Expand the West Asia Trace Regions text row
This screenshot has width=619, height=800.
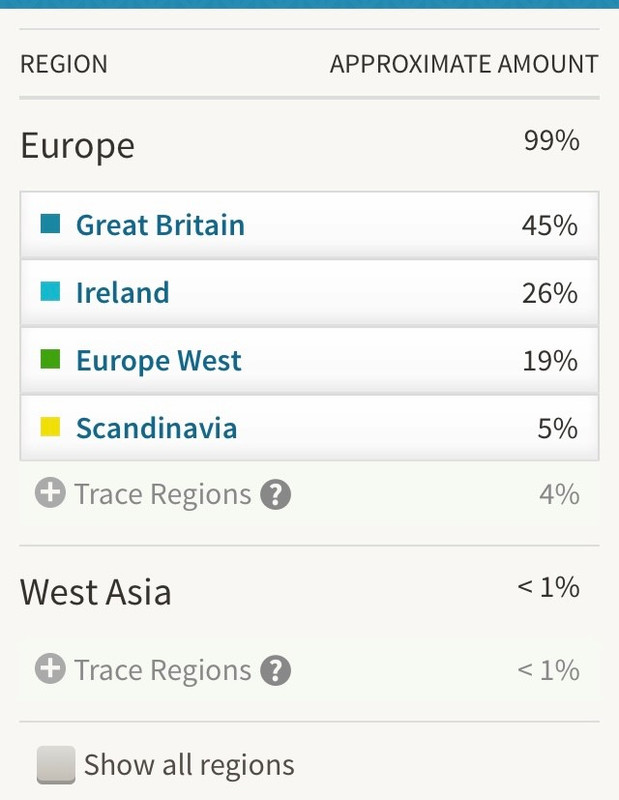pyautogui.click(x=309, y=670)
